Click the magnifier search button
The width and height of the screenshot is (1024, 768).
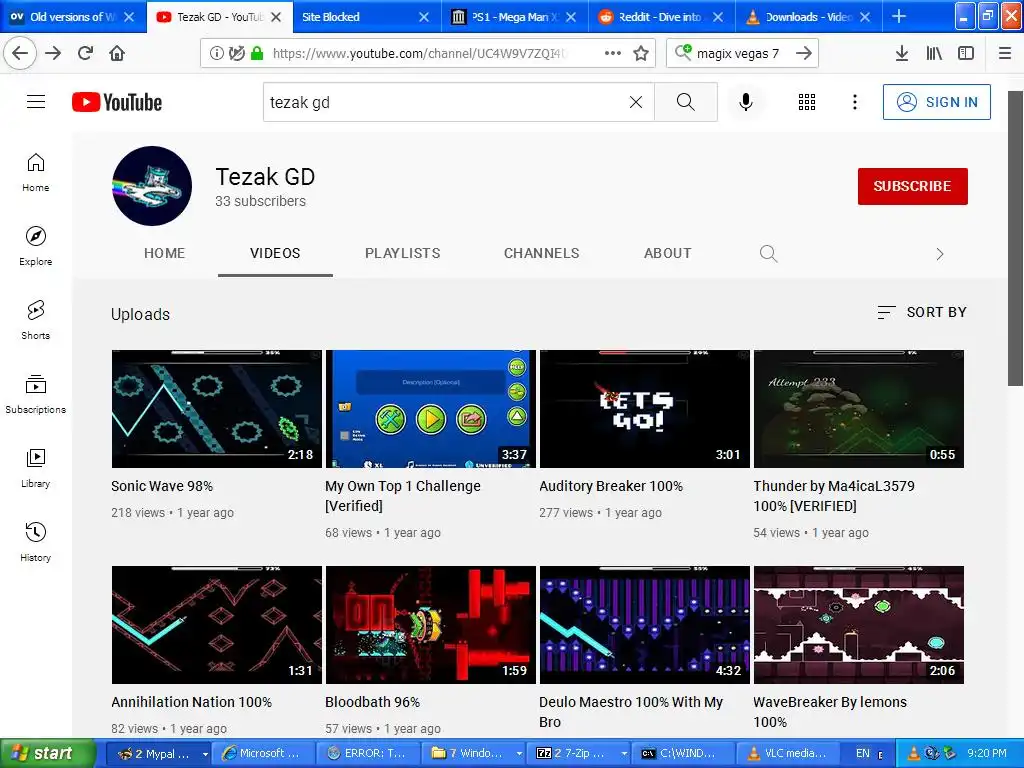[x=686, y=102]
